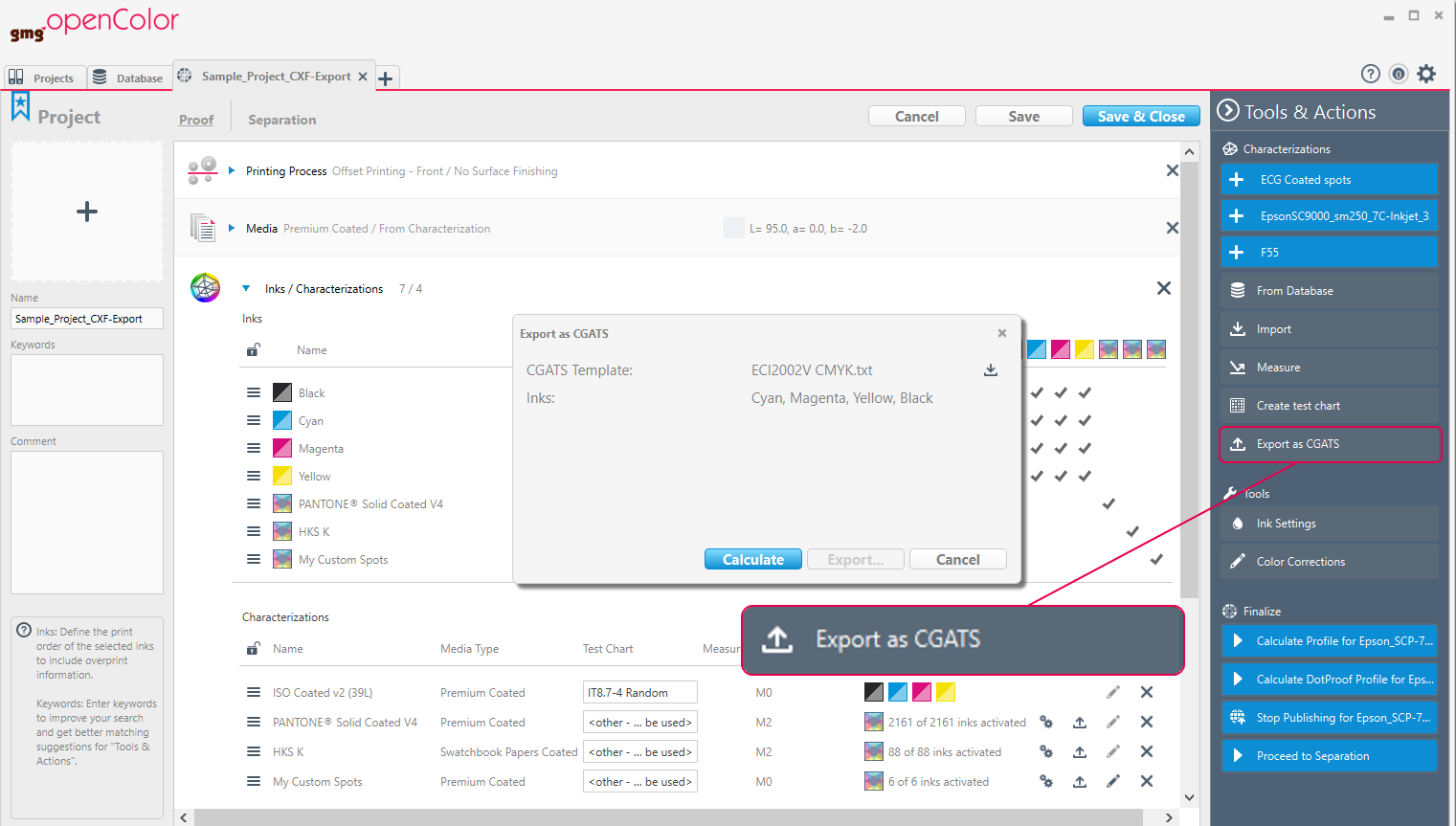Open the help question mark icon
The width and height of the screenshot is (1456, 826).
click(x=1371, y=74)
